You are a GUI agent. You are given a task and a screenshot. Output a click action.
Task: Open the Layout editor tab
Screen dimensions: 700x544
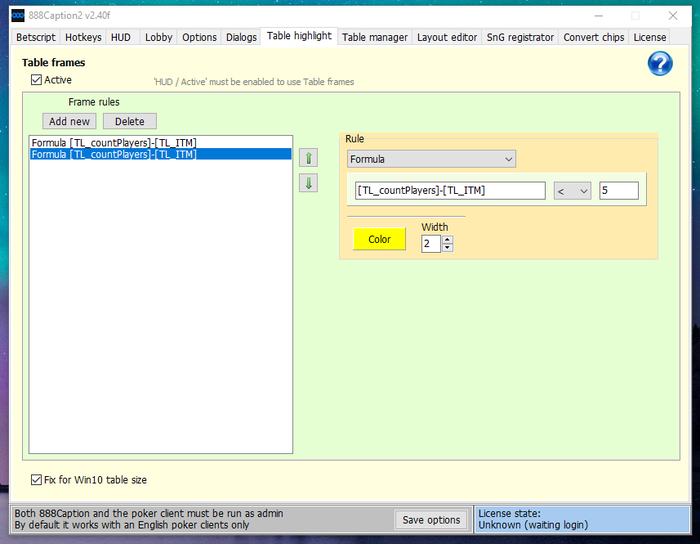pyautogui.click(x=447, y=37)
